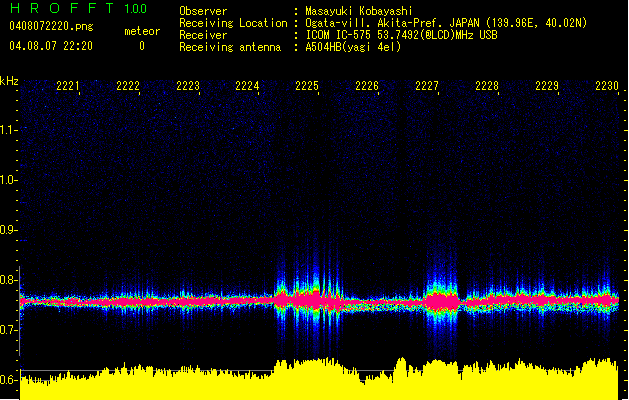Click the 0.6 kHz axis label
629x400 pixels.
tap(9, 380)
